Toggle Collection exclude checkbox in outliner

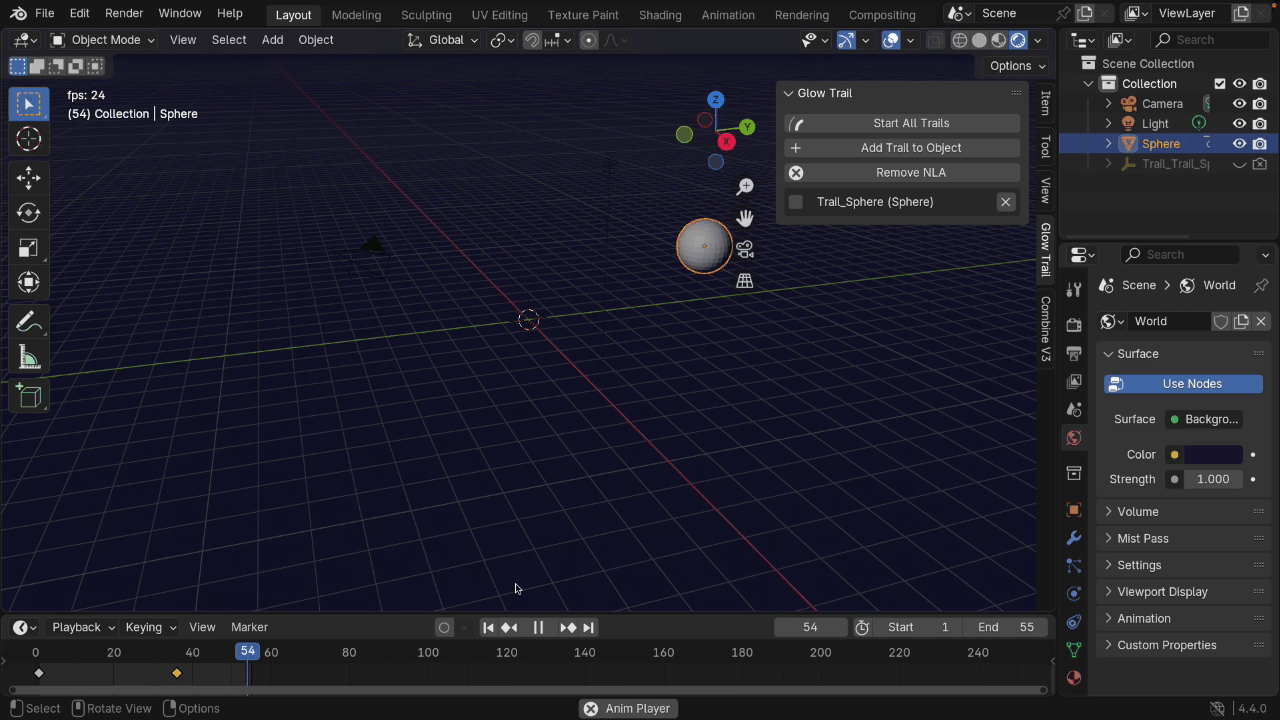tap(1219, 84)
